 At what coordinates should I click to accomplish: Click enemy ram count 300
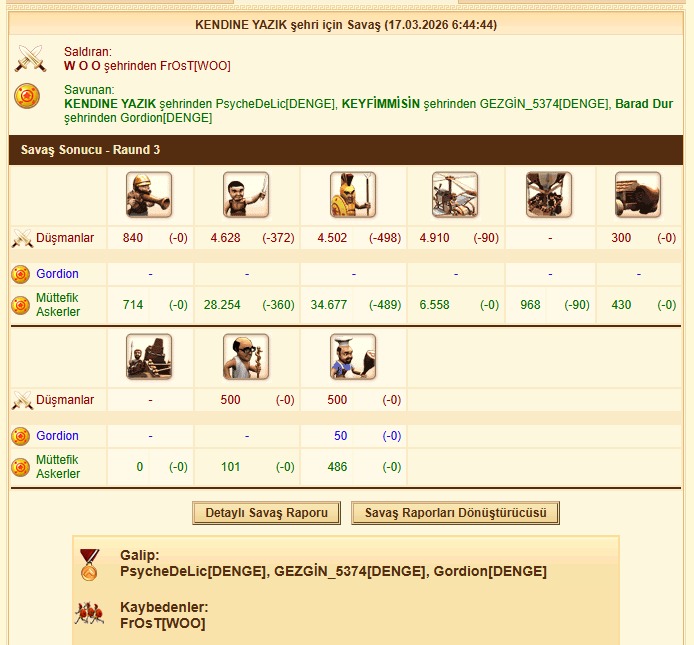tap(621, 238)
